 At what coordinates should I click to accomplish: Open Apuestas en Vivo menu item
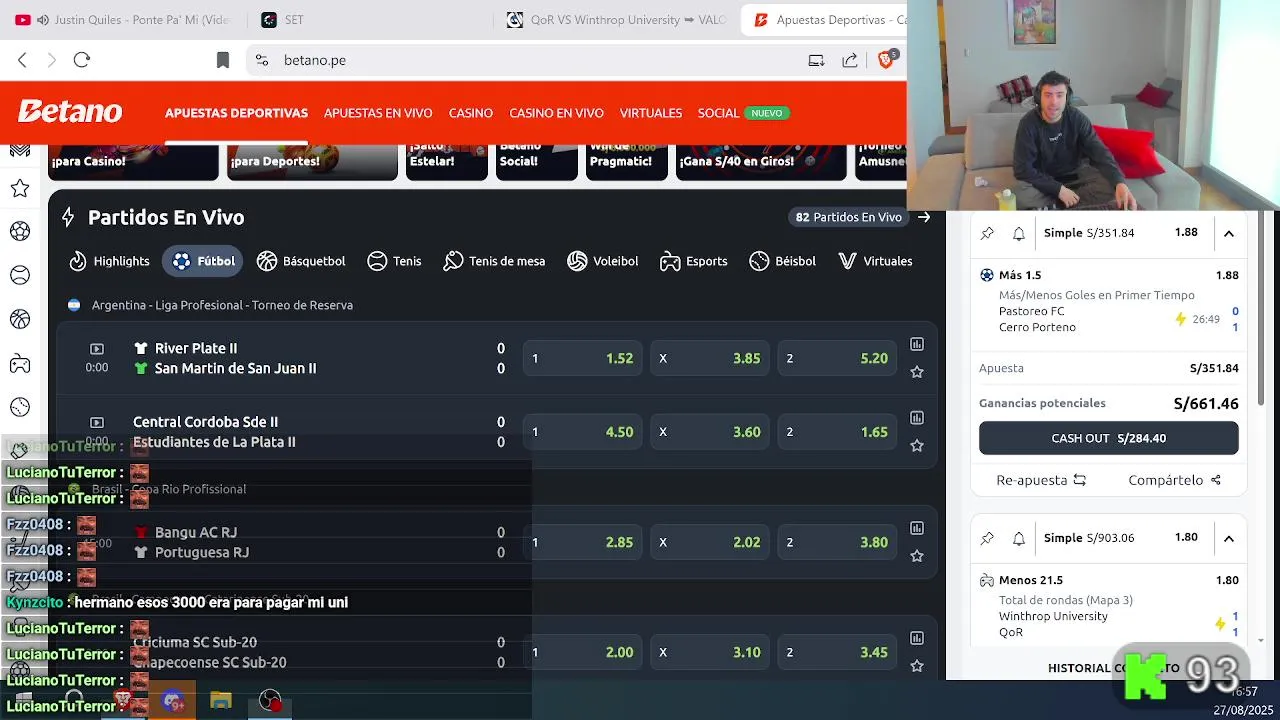coord(378,113)
